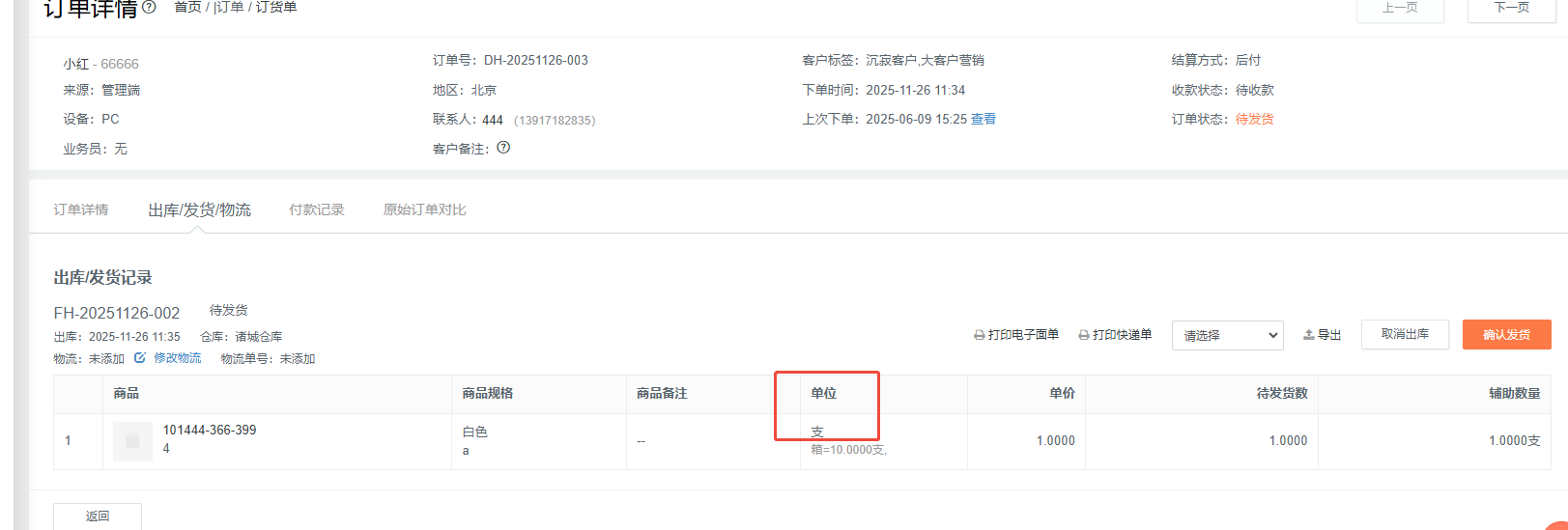Click 返回 button
This screenshot has height=530, width=1568.
coord(98,516)
